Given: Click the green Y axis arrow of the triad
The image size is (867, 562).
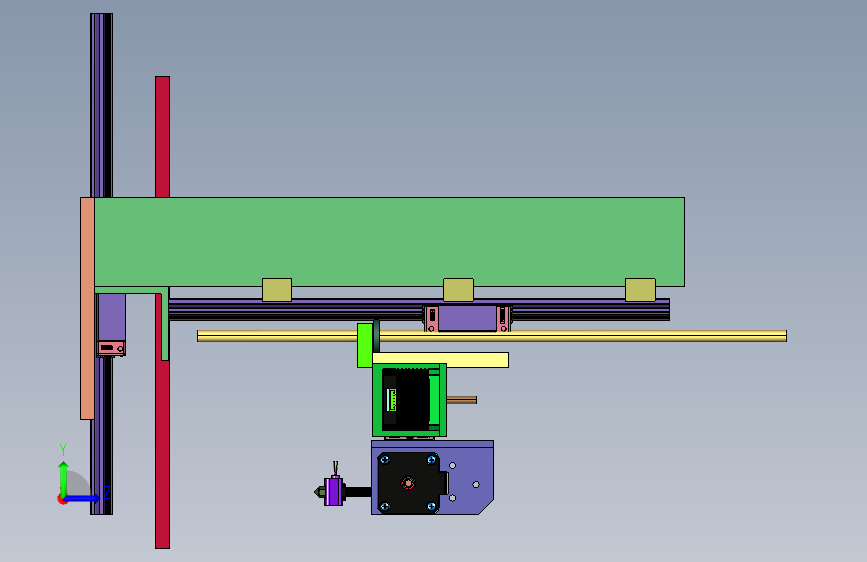Looking at the screenshot, I should [63, 478].
